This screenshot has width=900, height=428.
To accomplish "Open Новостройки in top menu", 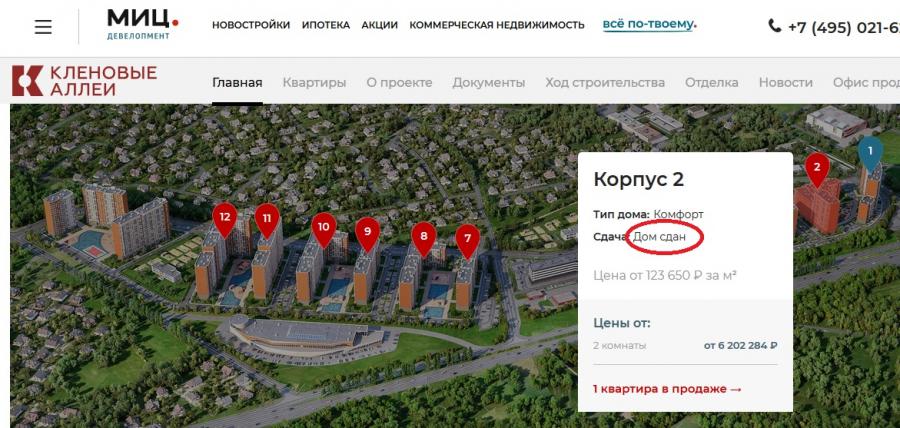I will (251, 25).
